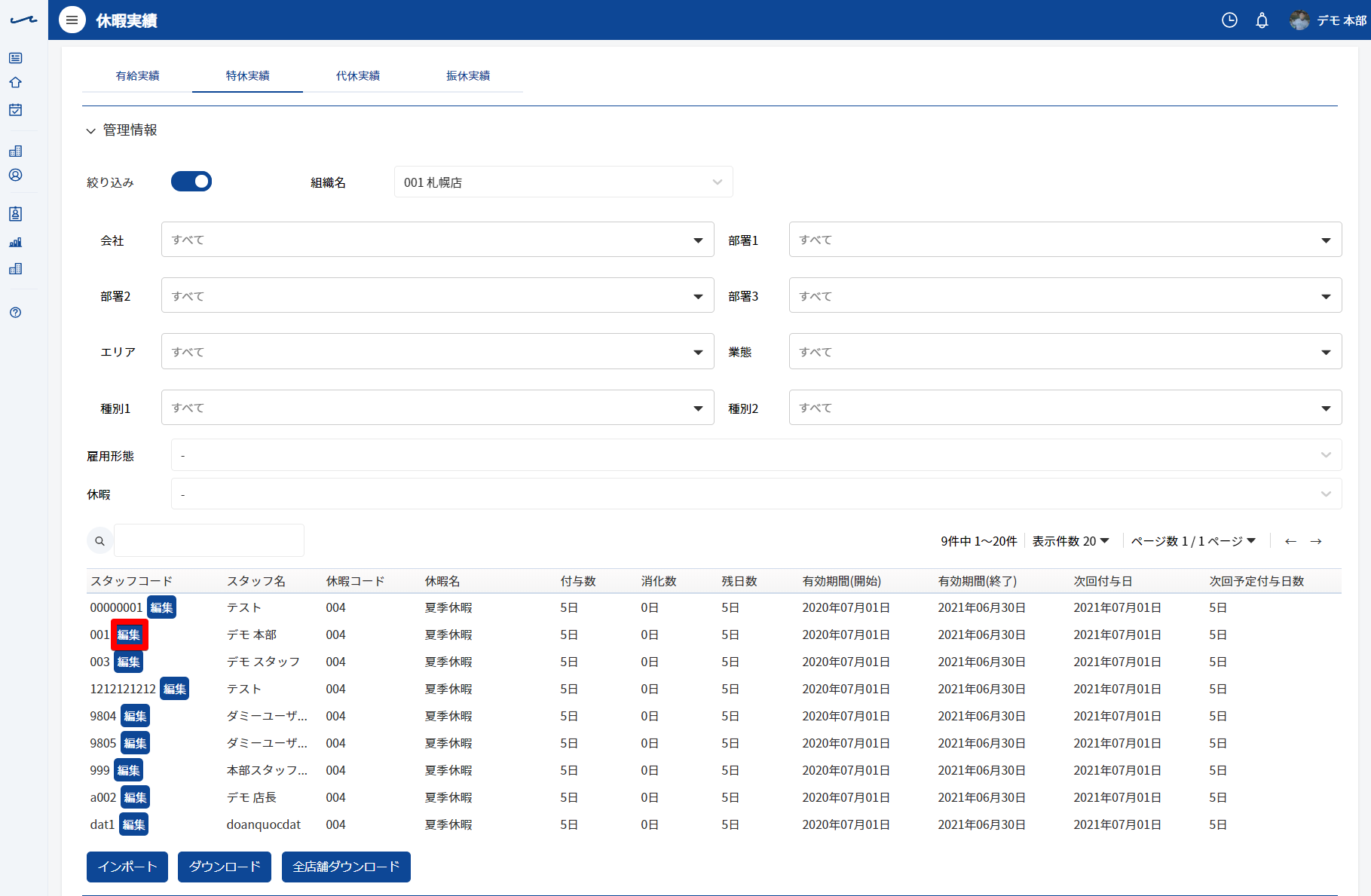1371x896 pixels.
Task: Open the 雇用形態 dropdown
Action: click(756, 455)
